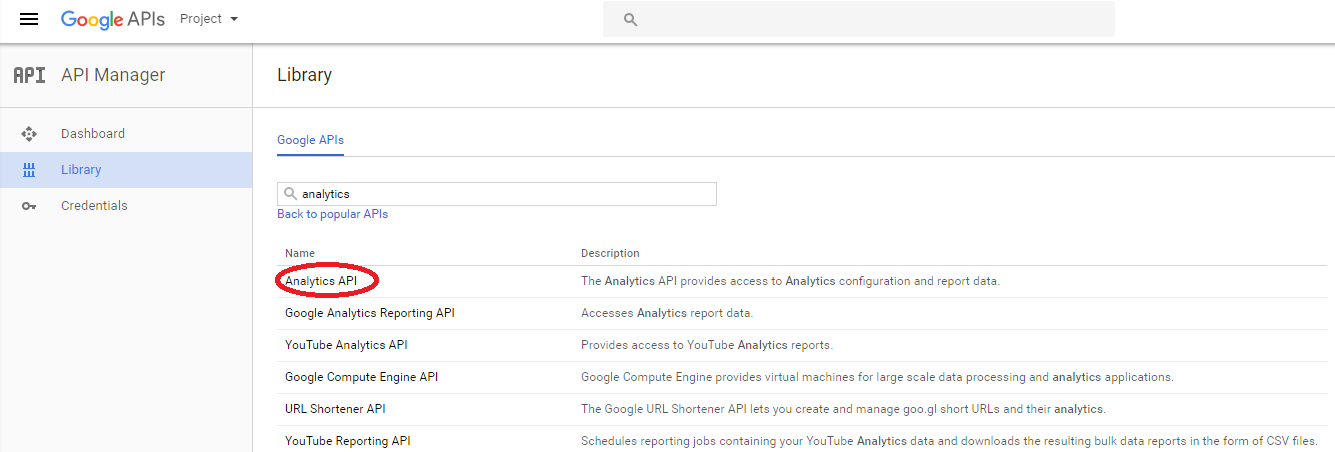Open YouTube Analytics API entry

coord(346,345)
